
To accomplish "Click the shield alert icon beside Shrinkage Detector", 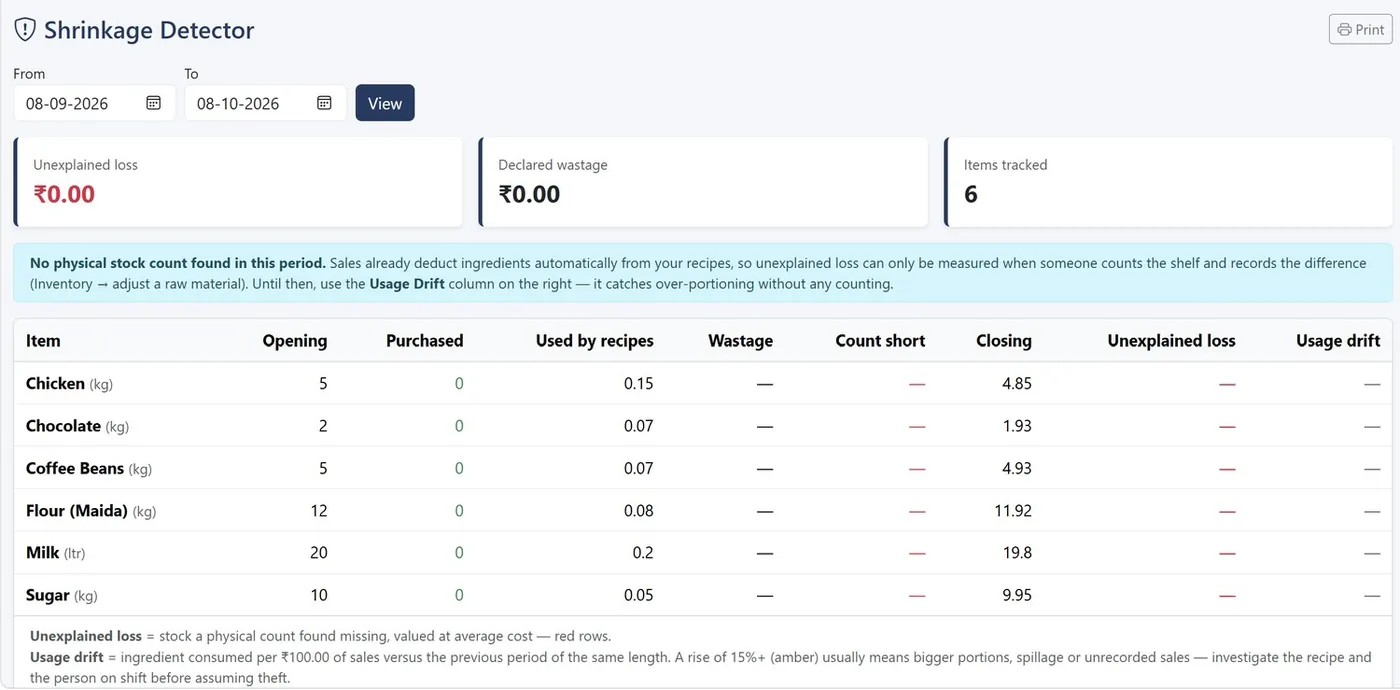I will pyautogui.click(x=25, y=30).
